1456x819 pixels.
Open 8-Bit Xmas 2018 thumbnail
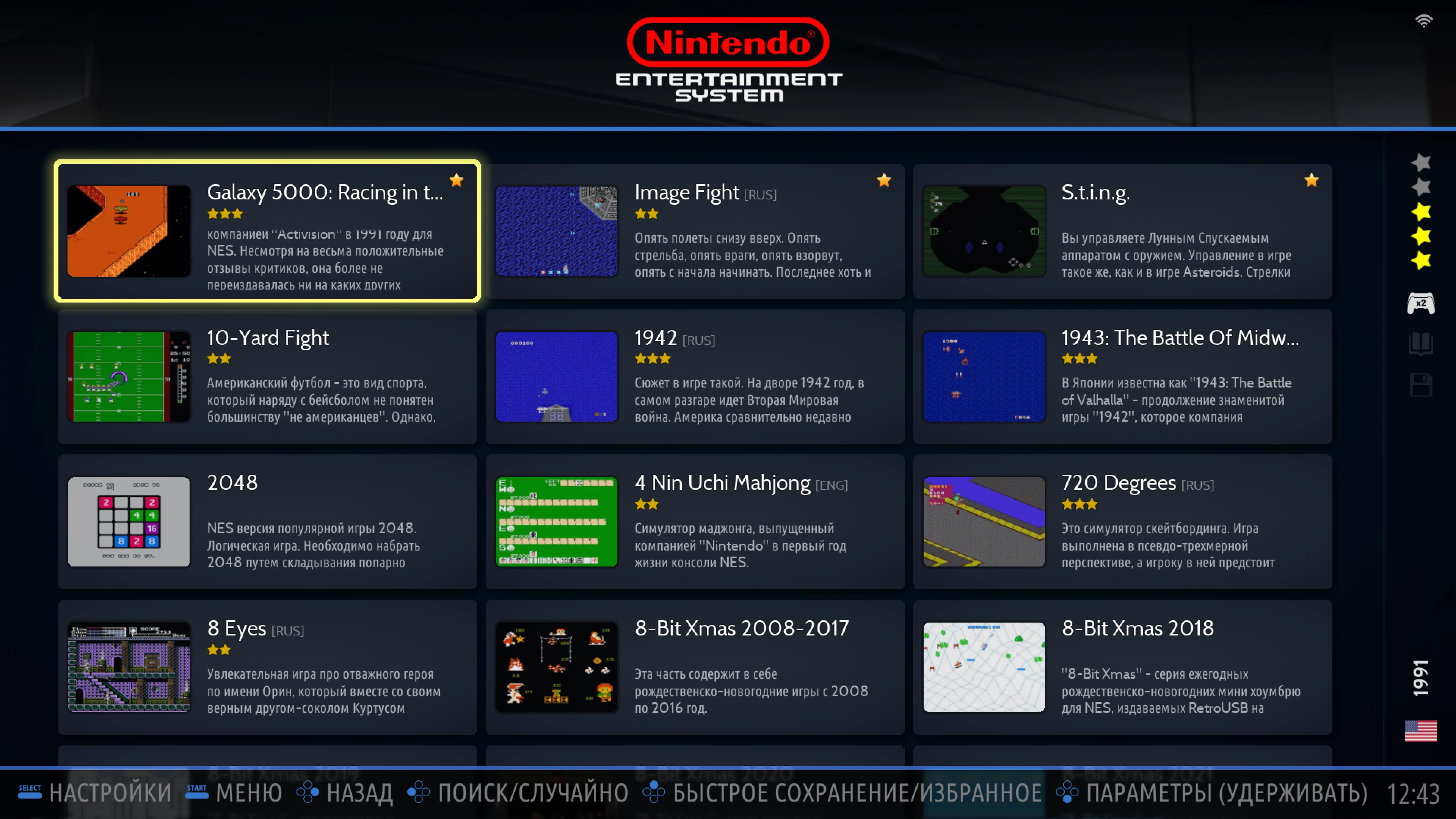[x=984, y=667]
